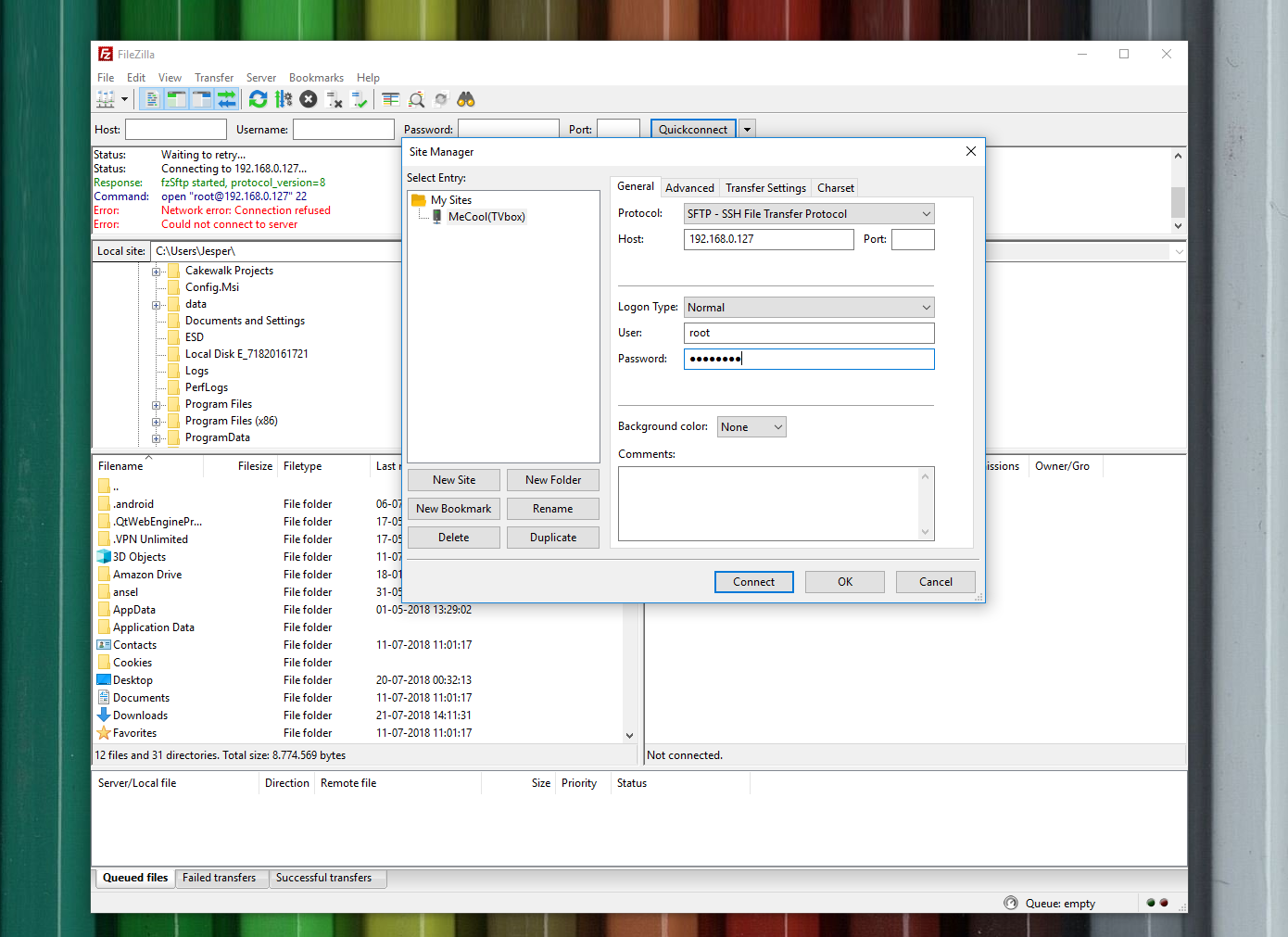Open Site Manager from the main toolbar icon
The width and height of the screenshot is (1288, 937).
pos(106,99)
